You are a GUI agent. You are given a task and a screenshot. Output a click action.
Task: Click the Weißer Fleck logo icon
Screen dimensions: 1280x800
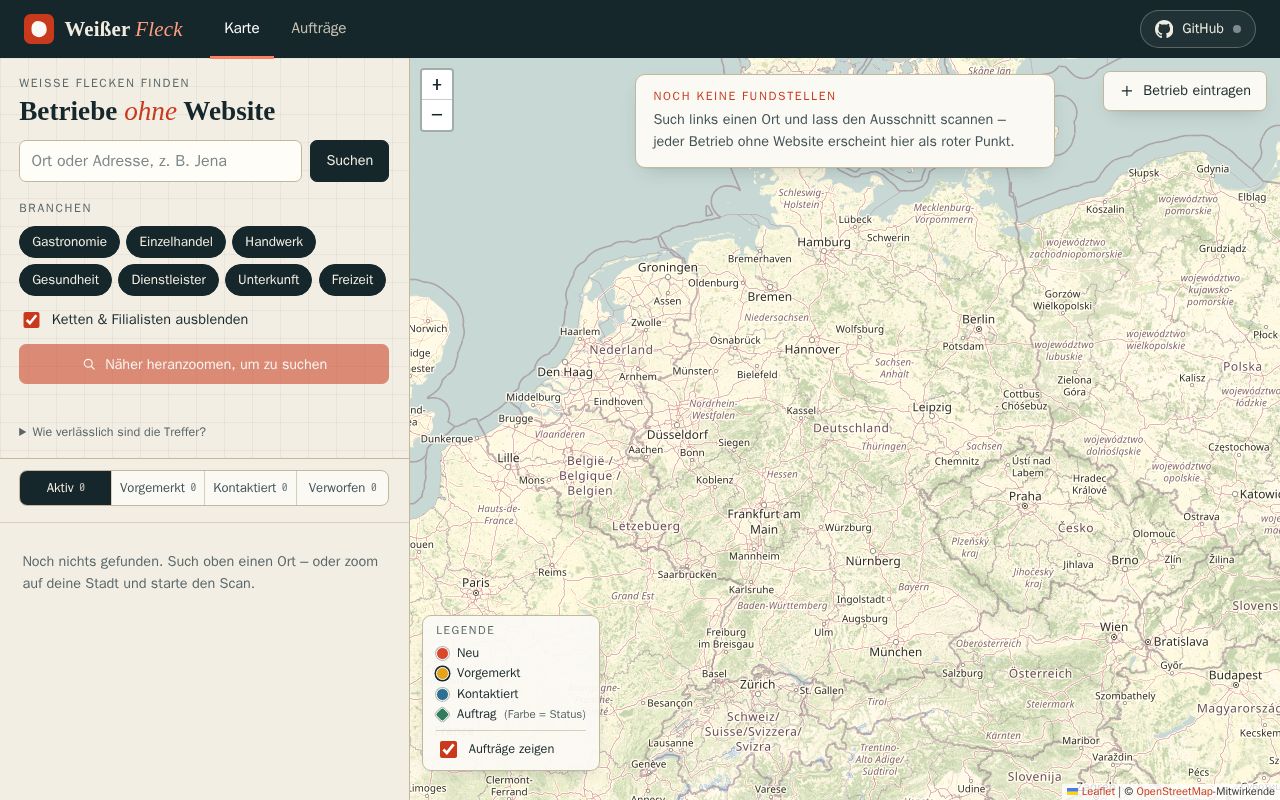point(39,29)
